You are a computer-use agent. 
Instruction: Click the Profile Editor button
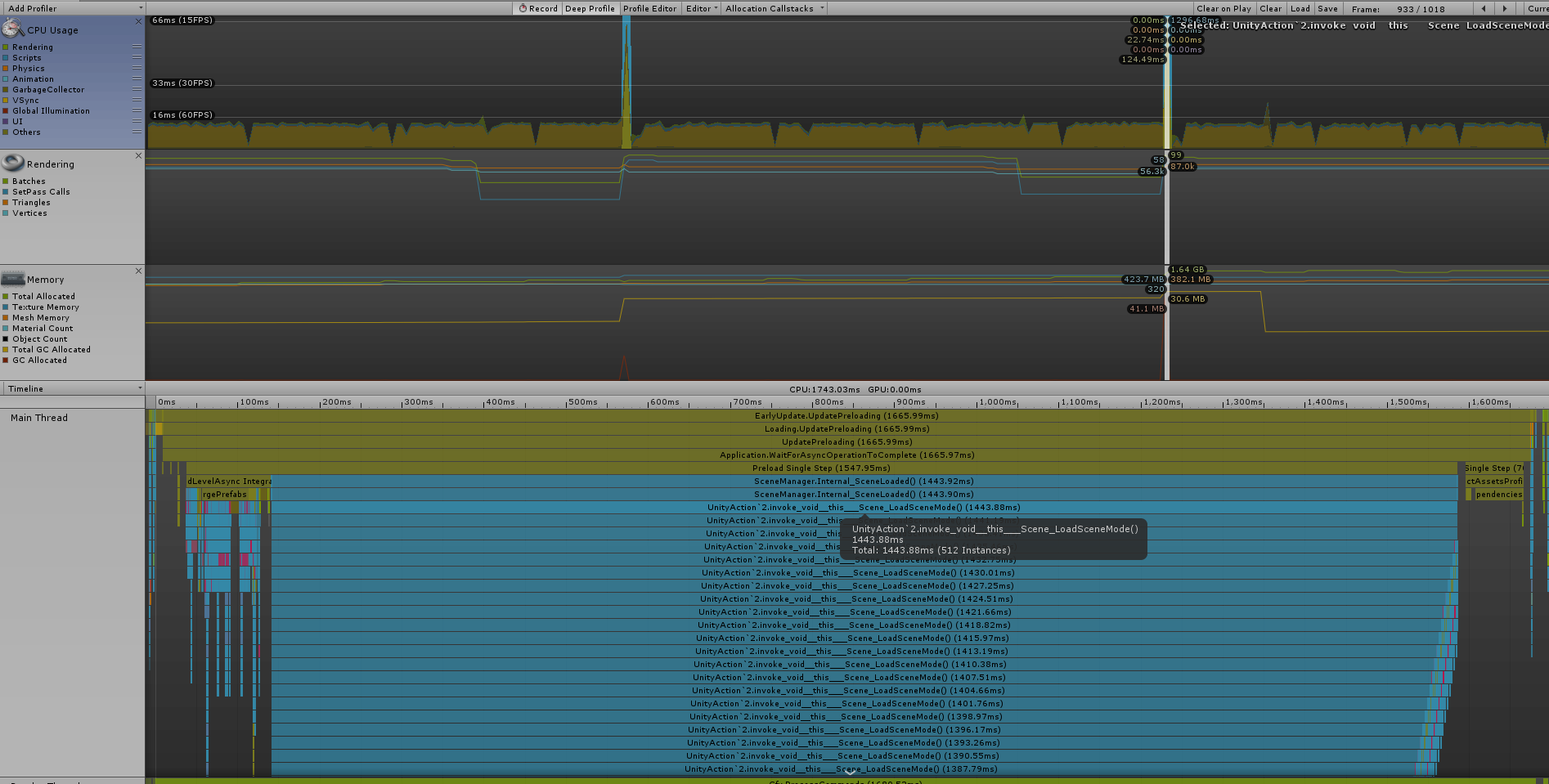649,8
